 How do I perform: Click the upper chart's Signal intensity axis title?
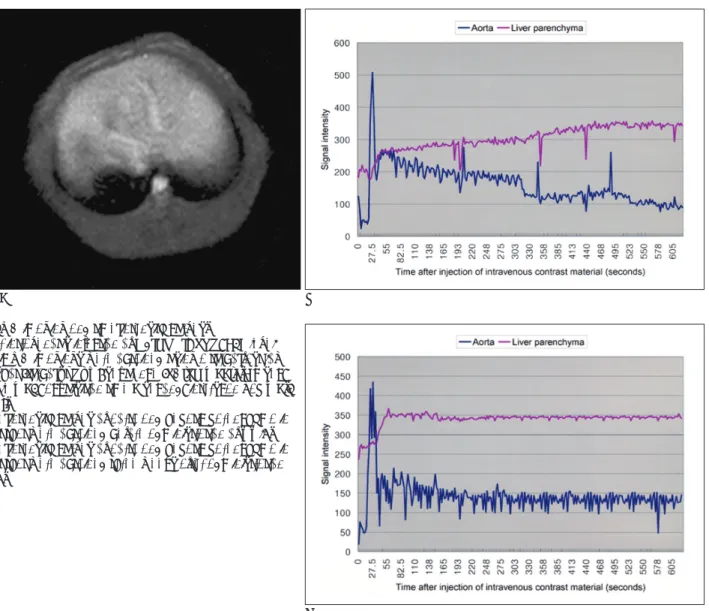click(x=325, y=139)
